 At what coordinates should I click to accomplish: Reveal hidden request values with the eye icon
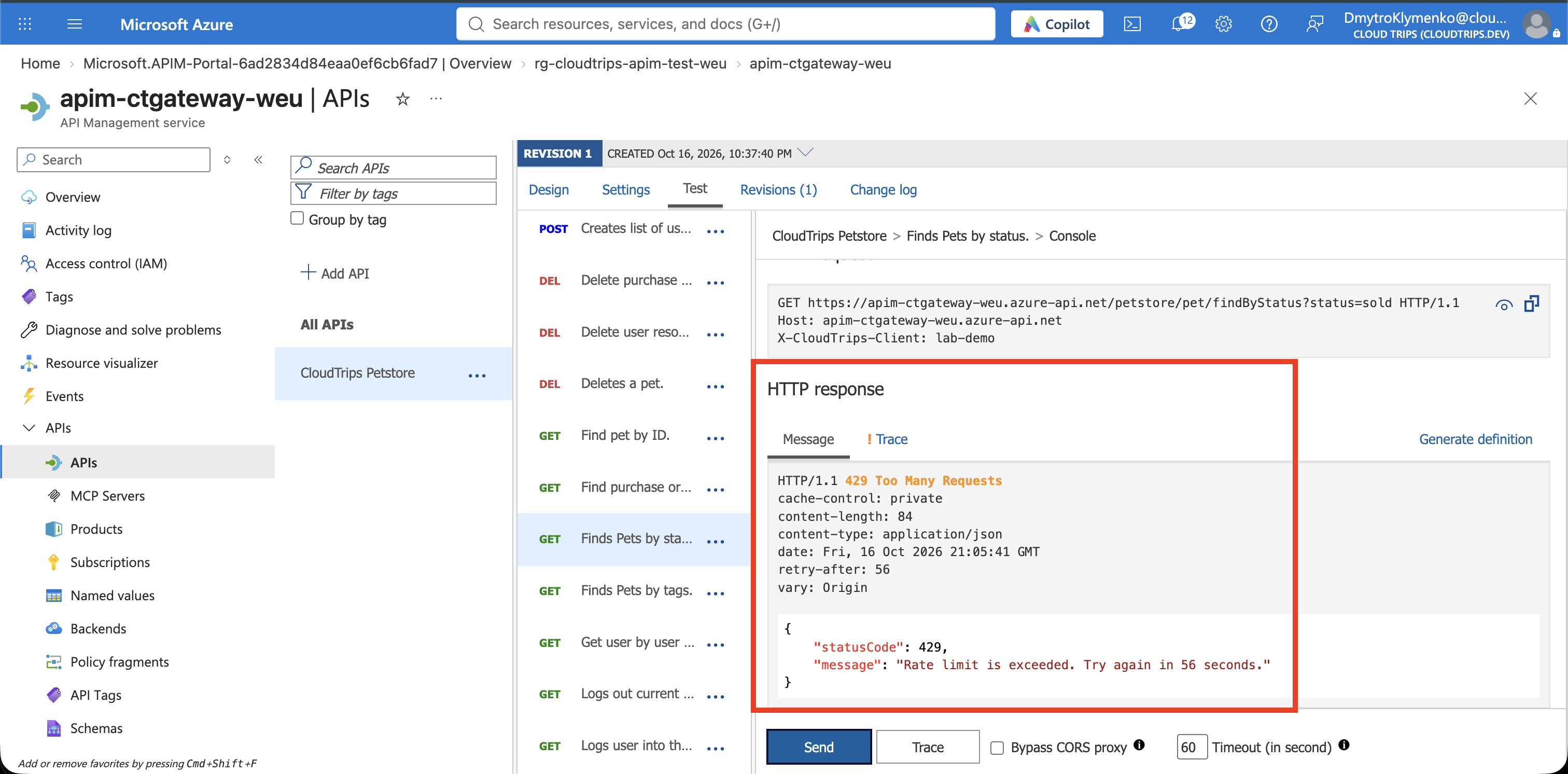(x=1504, y=305)
